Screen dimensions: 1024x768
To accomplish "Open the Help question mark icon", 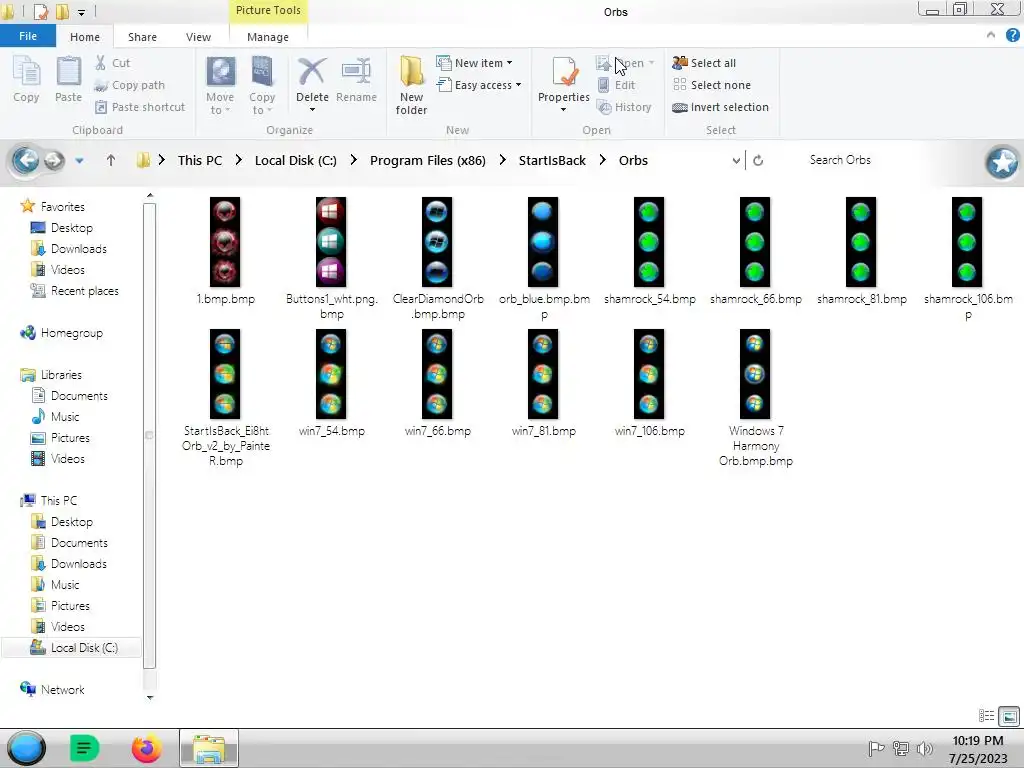I will (x=1012, y=35).
